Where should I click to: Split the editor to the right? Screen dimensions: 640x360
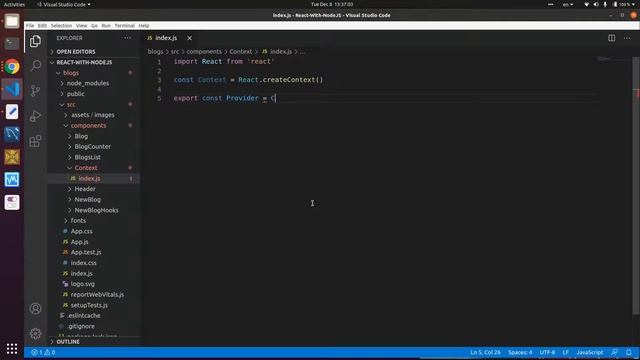click(x=611, y=38)
